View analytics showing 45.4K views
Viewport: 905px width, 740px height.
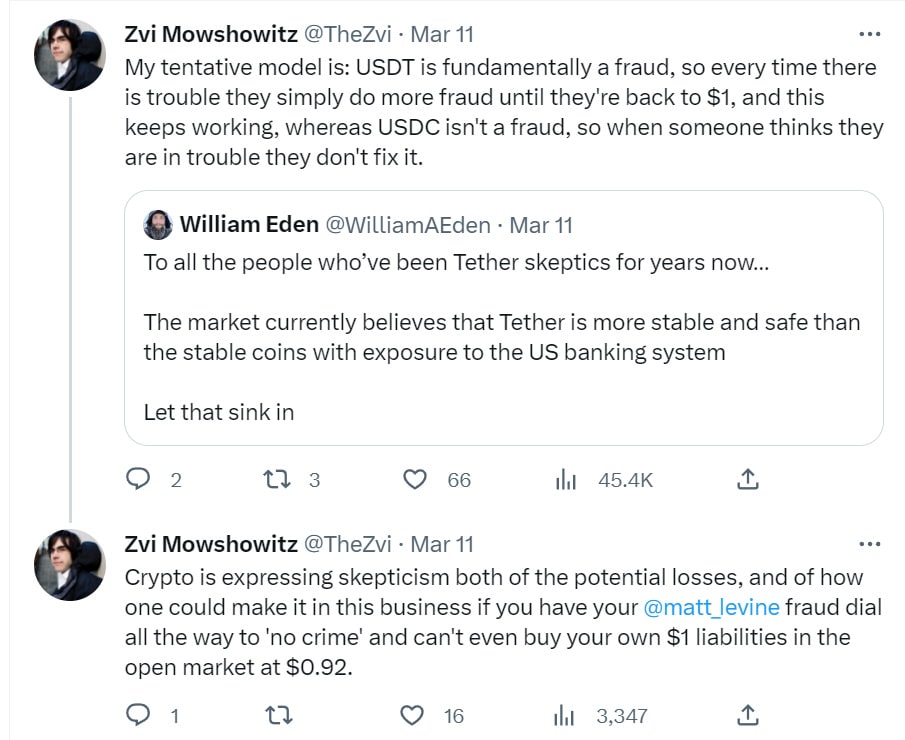pyautogui.click(x=567, y=480)
